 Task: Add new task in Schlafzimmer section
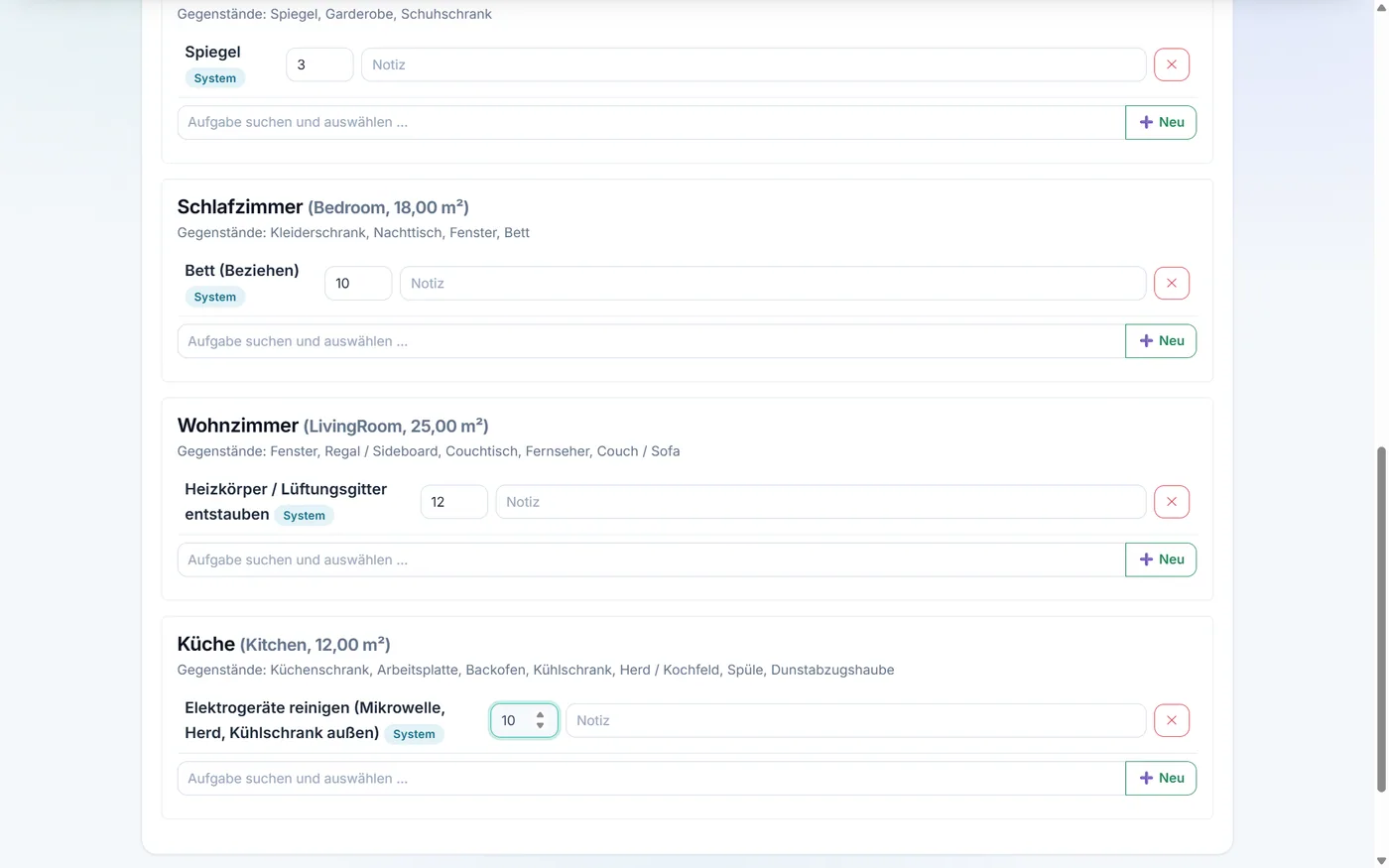(1161, 341)
